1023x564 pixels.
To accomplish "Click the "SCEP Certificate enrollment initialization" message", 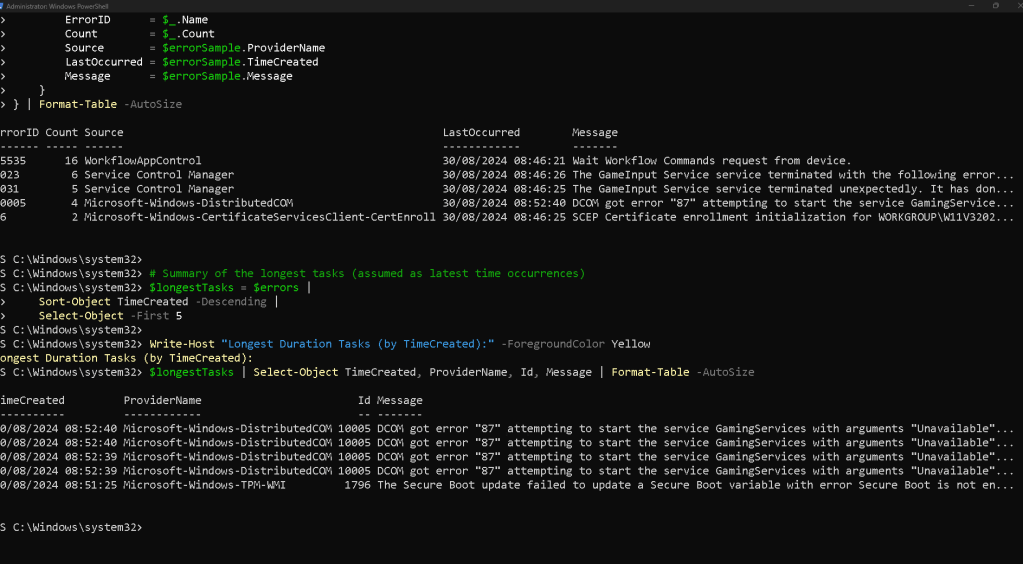I will pos(793,217).
